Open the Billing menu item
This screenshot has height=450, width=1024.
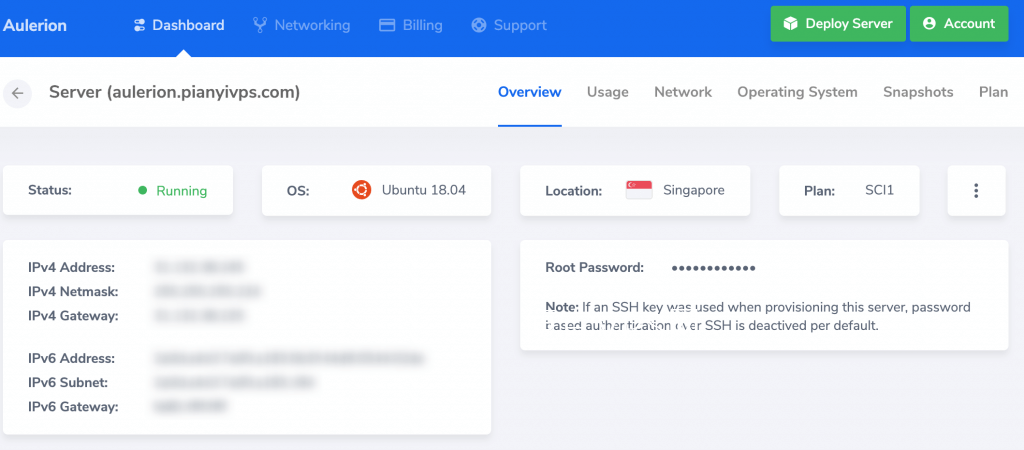tap(411, 25)
